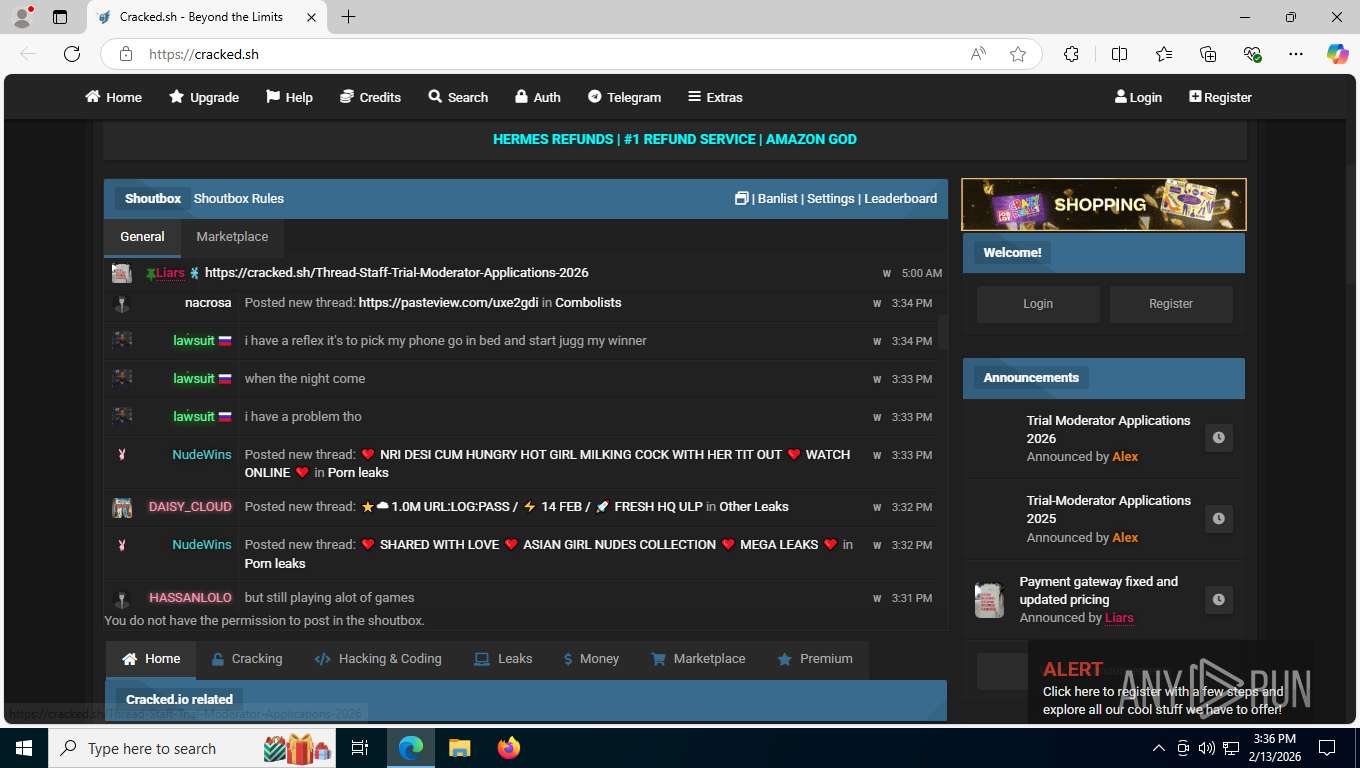Open the browser Extensions icon
1360x768 pixels.
(1071, 54)
